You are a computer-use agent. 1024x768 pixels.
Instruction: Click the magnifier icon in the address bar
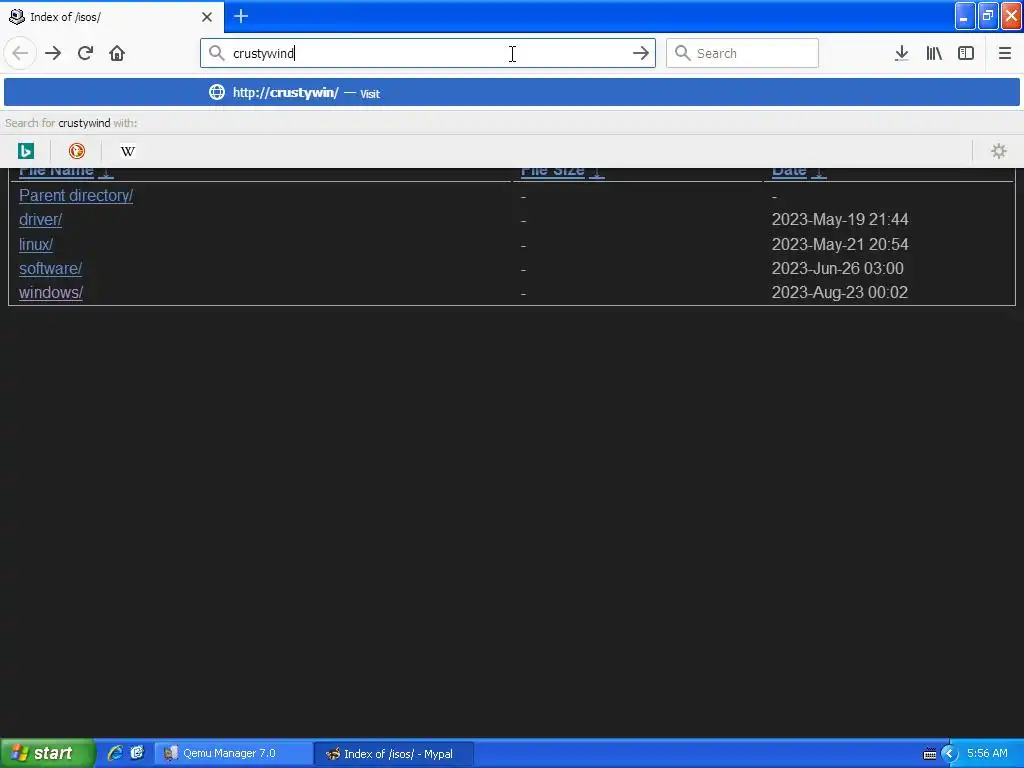tap(217, 53)
